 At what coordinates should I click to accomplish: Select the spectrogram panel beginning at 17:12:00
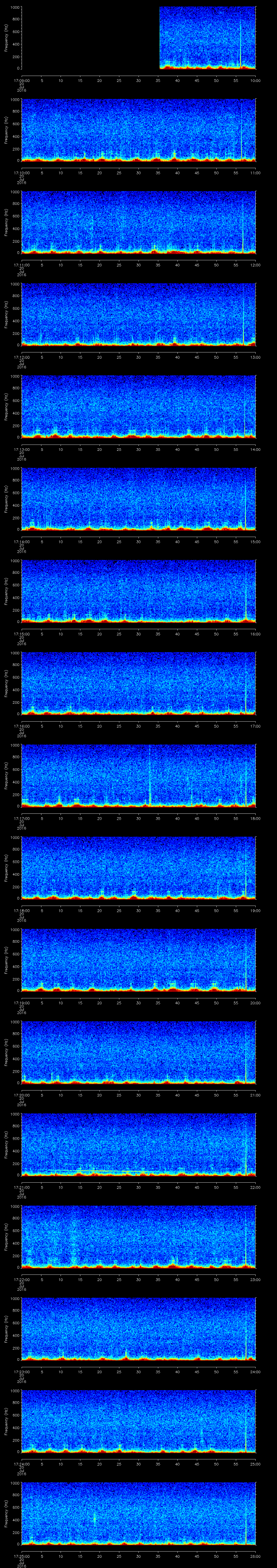click(x=138, y=315)
